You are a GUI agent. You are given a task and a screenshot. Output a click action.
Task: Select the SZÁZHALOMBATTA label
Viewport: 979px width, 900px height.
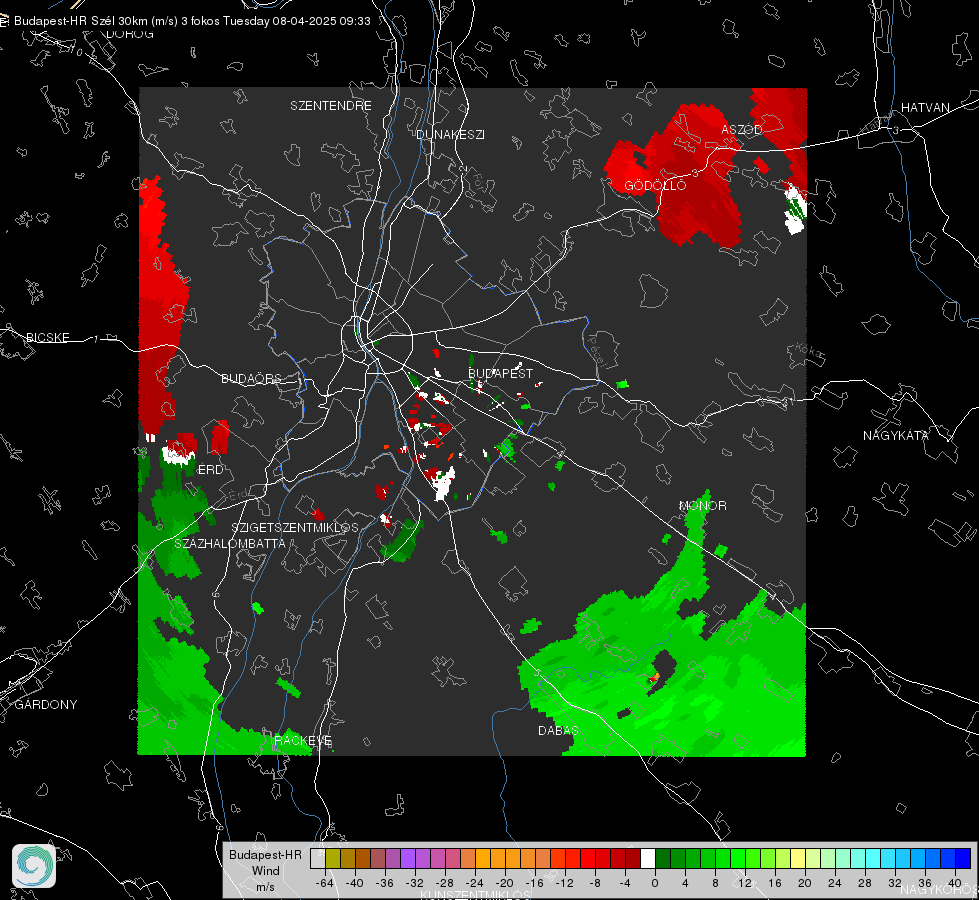click(x=230, y=544)
